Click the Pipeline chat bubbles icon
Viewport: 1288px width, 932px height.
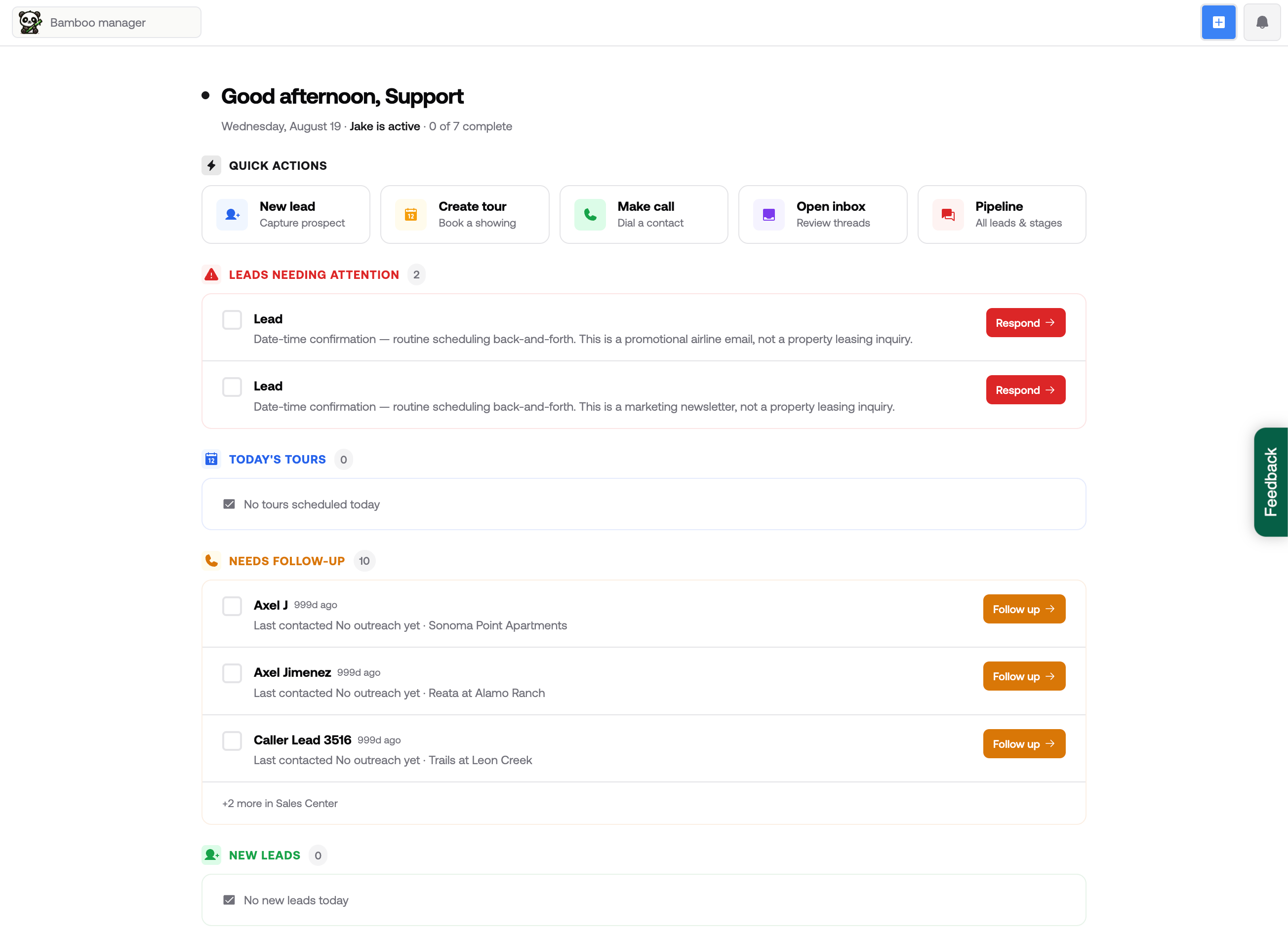tap(948, 215)
